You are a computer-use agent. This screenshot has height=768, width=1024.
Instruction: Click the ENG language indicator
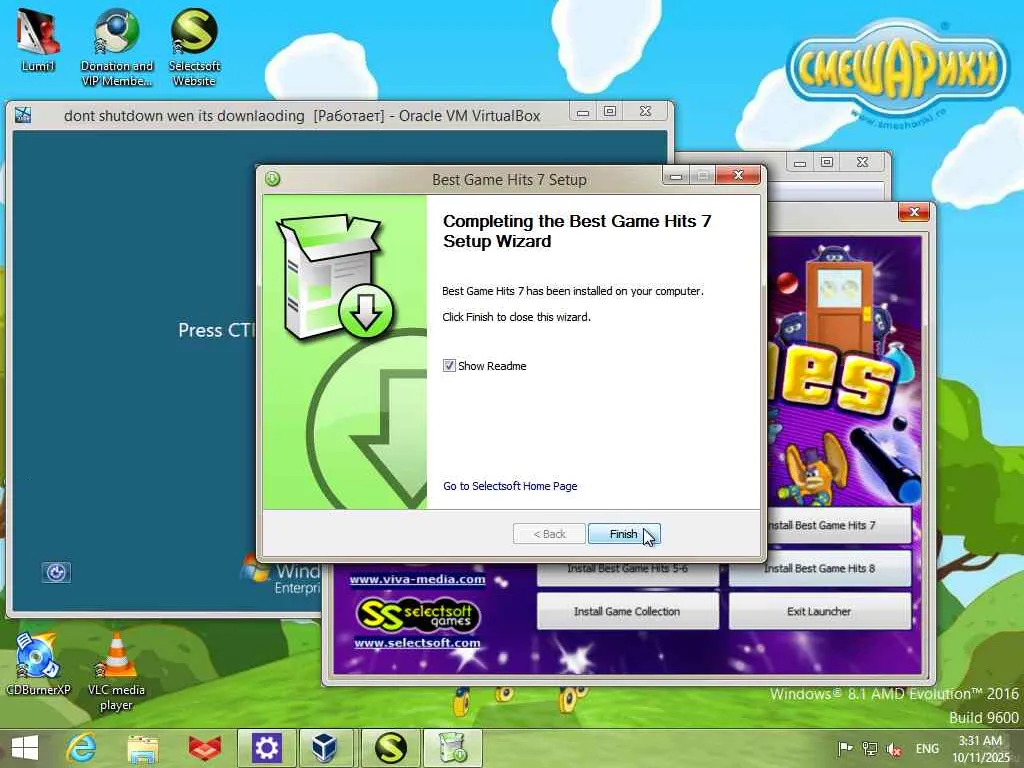(x=927, y=748)
